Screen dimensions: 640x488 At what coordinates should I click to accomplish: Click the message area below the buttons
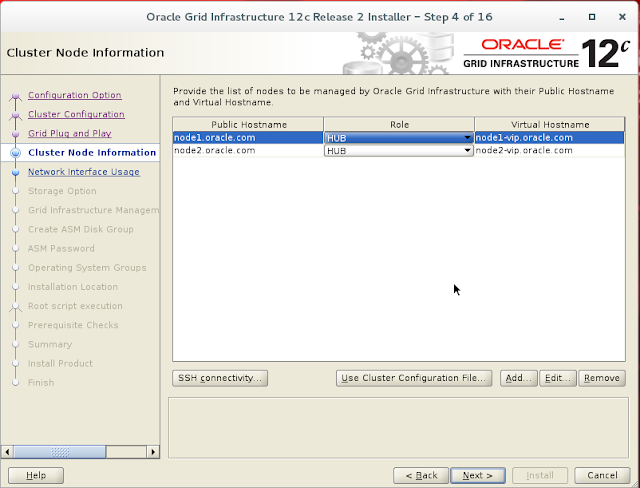coord(398,428)
